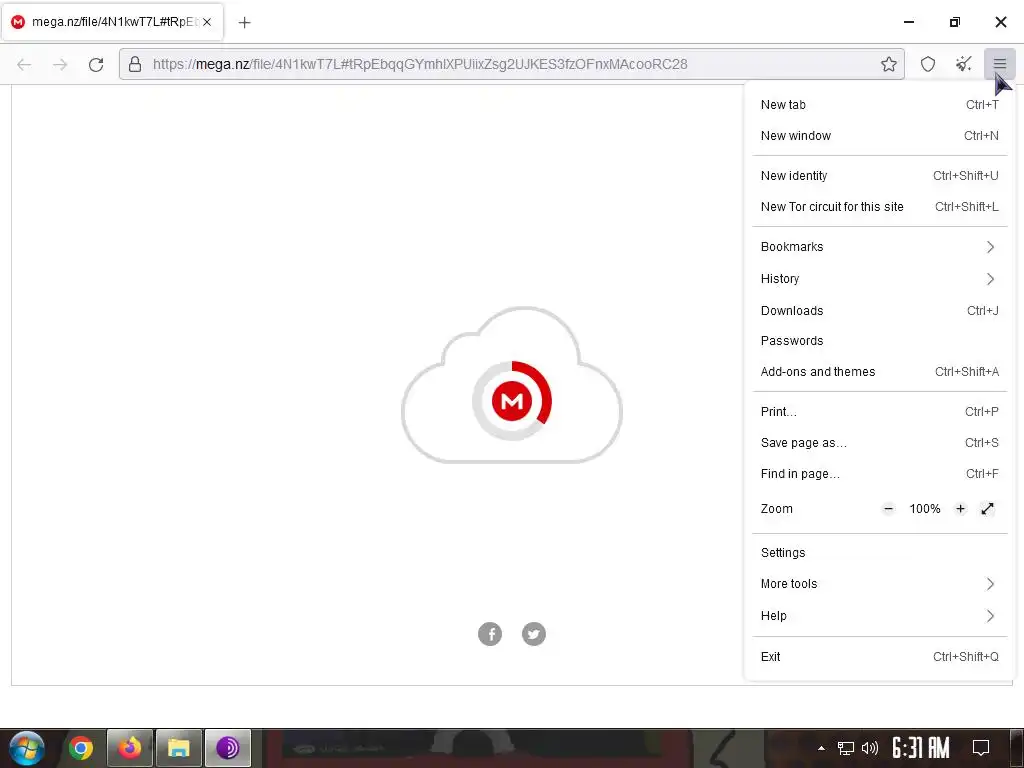Click the URL address bar
1024x768 pixels.
click(512, 64)
